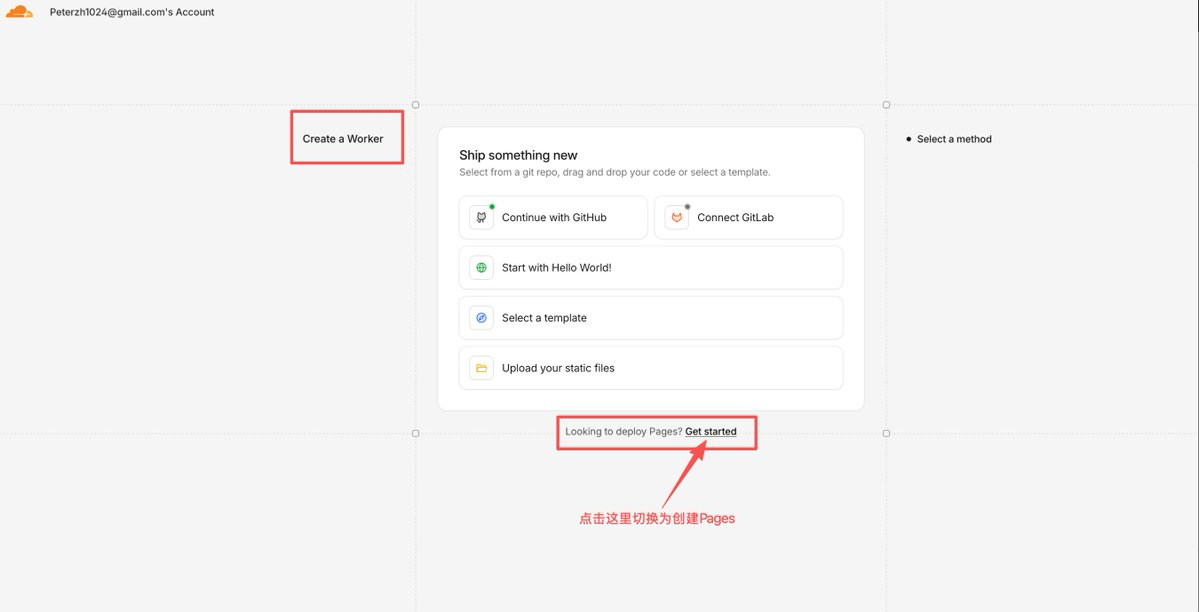Open Peterzh1024@gmail.com's Account
Screen dimensions: 1199x612
(132, 12)
